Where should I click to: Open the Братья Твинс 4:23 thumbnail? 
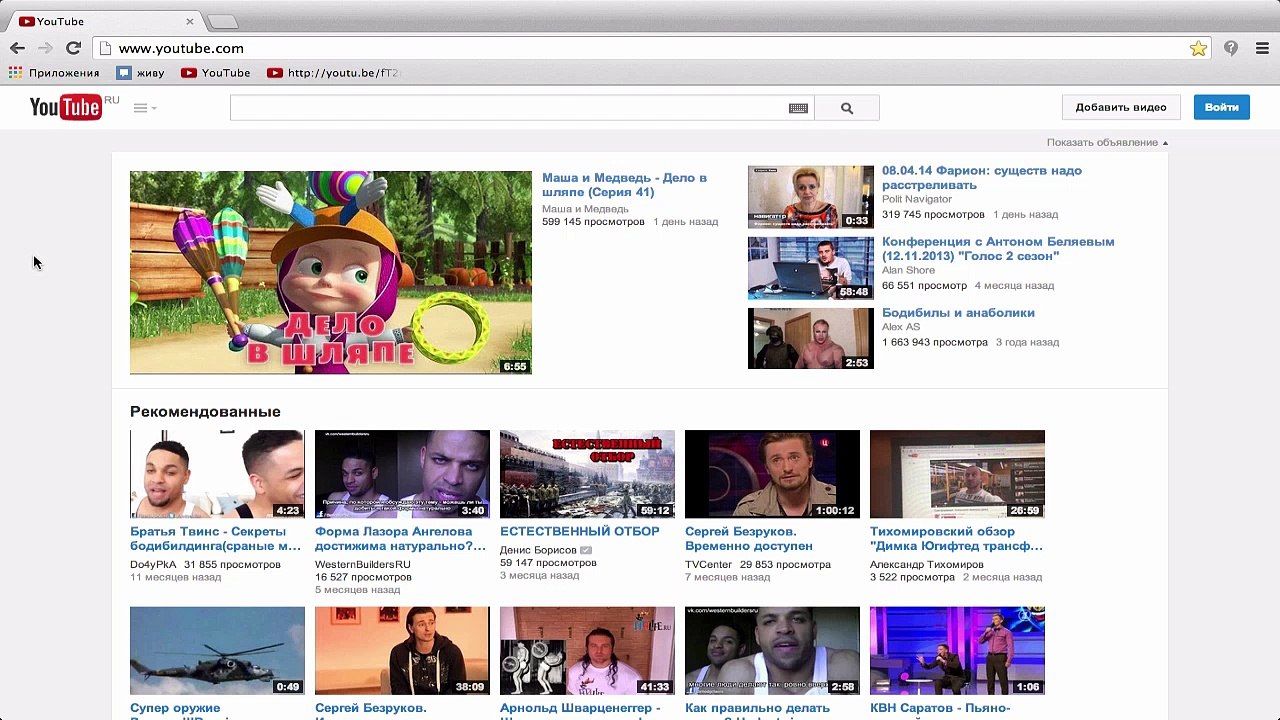[217, 474]
